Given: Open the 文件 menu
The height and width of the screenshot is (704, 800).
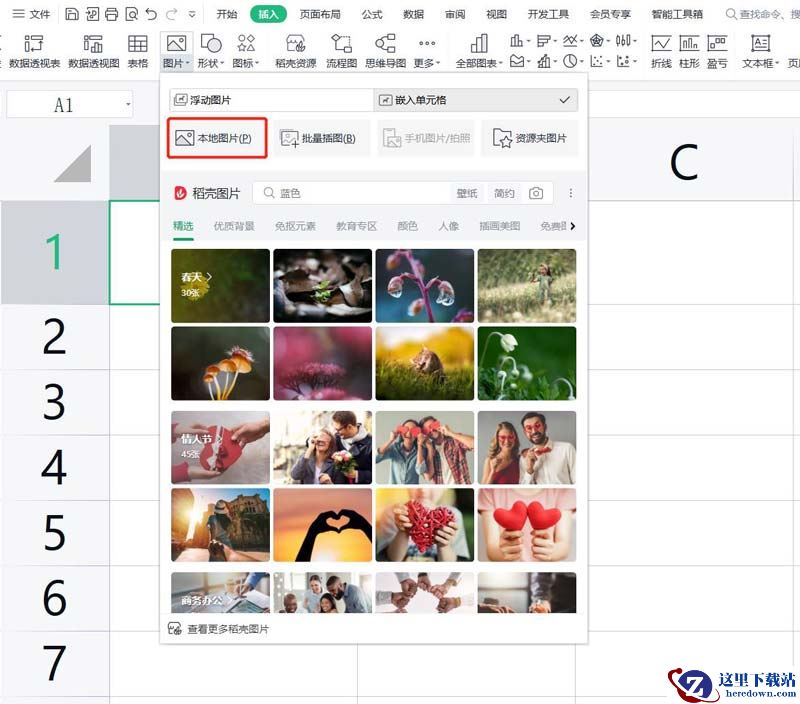Looking at the screenshot, I should pos(31,14).
